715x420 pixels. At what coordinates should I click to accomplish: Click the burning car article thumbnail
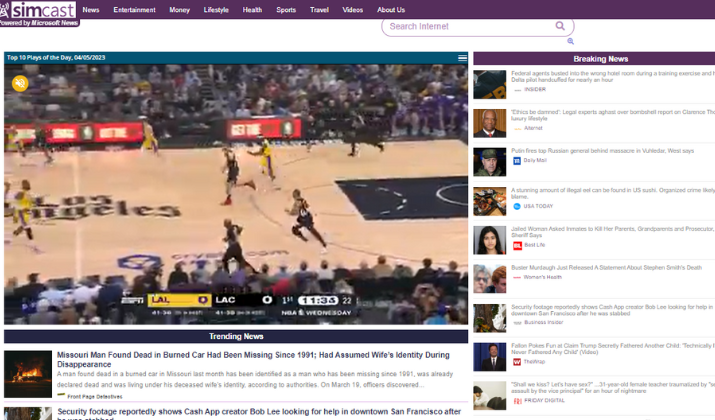click(x=28, y=374)
